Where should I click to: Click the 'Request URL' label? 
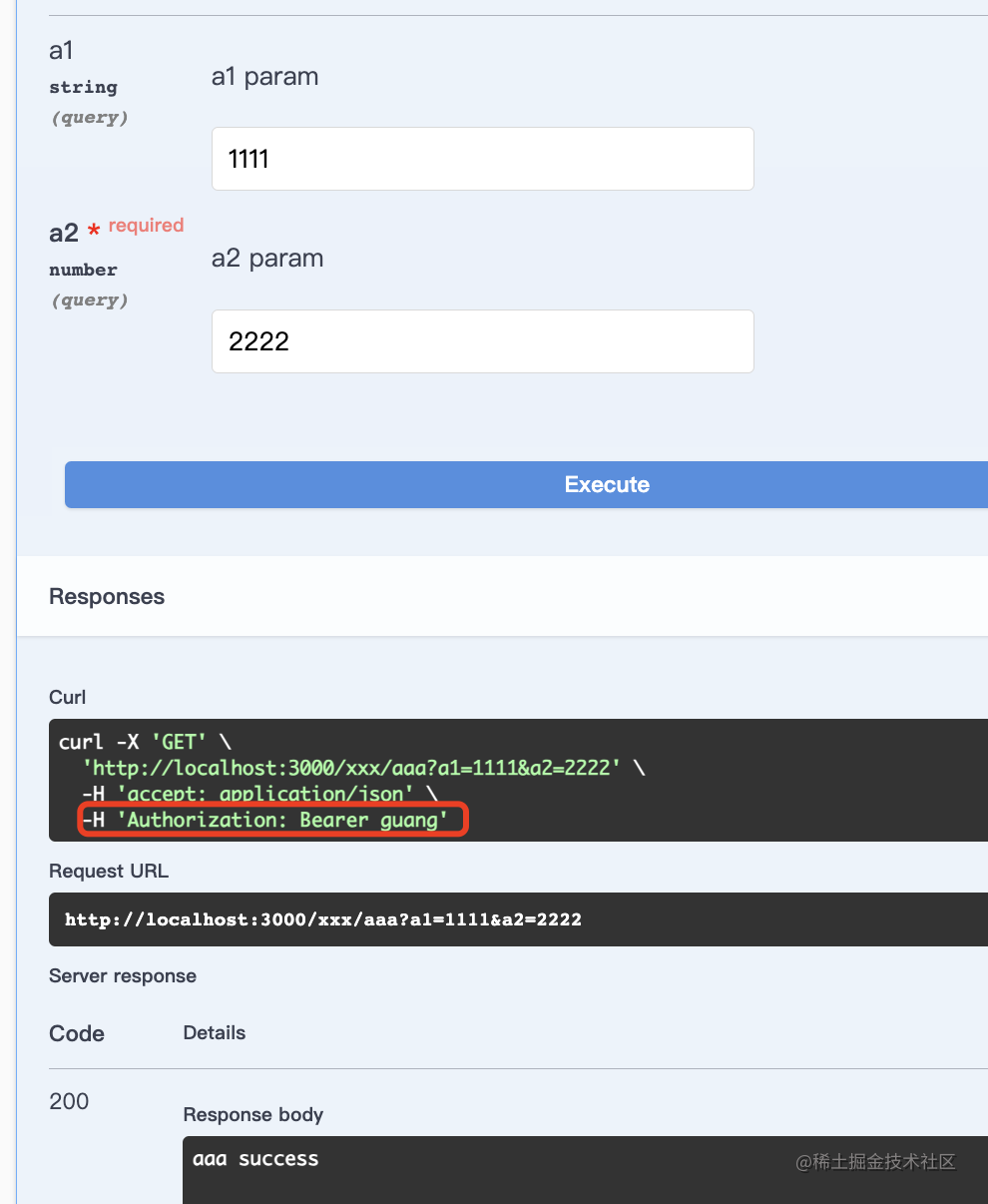109,872
